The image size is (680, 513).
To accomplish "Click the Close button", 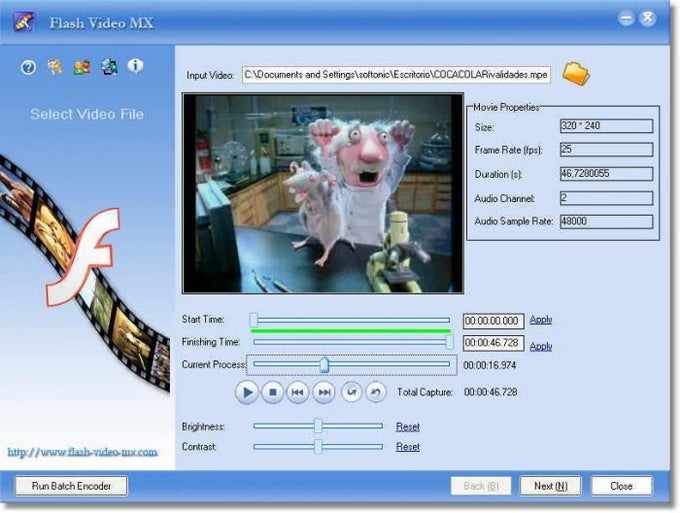I will 621,486.
